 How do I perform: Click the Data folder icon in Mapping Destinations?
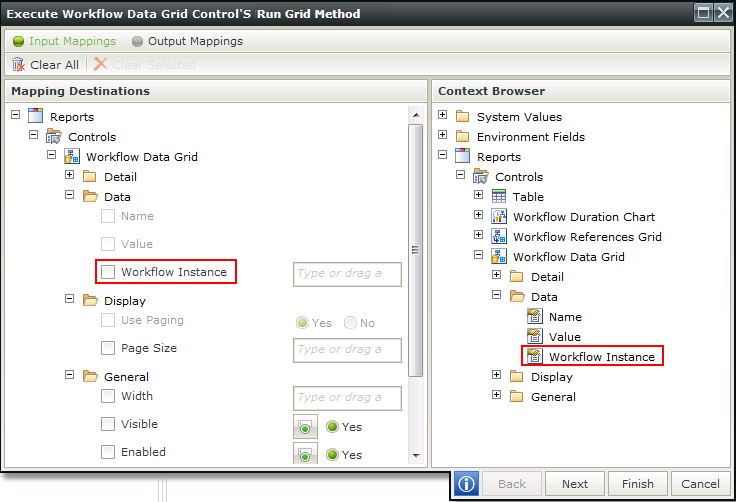tap(90, 196)
